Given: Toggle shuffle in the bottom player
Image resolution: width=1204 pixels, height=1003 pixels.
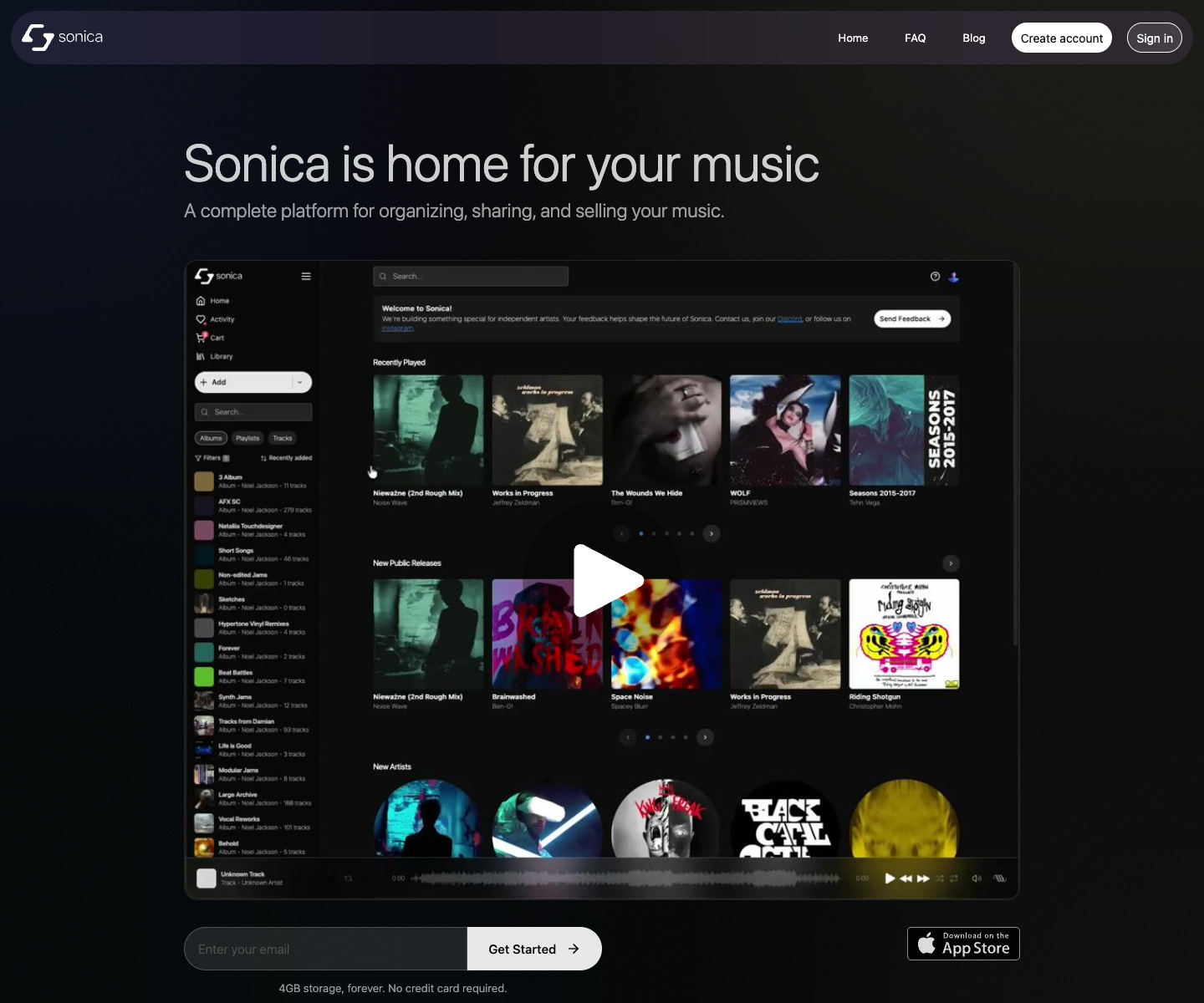Looking at the screenshot, I should (940, 878).
